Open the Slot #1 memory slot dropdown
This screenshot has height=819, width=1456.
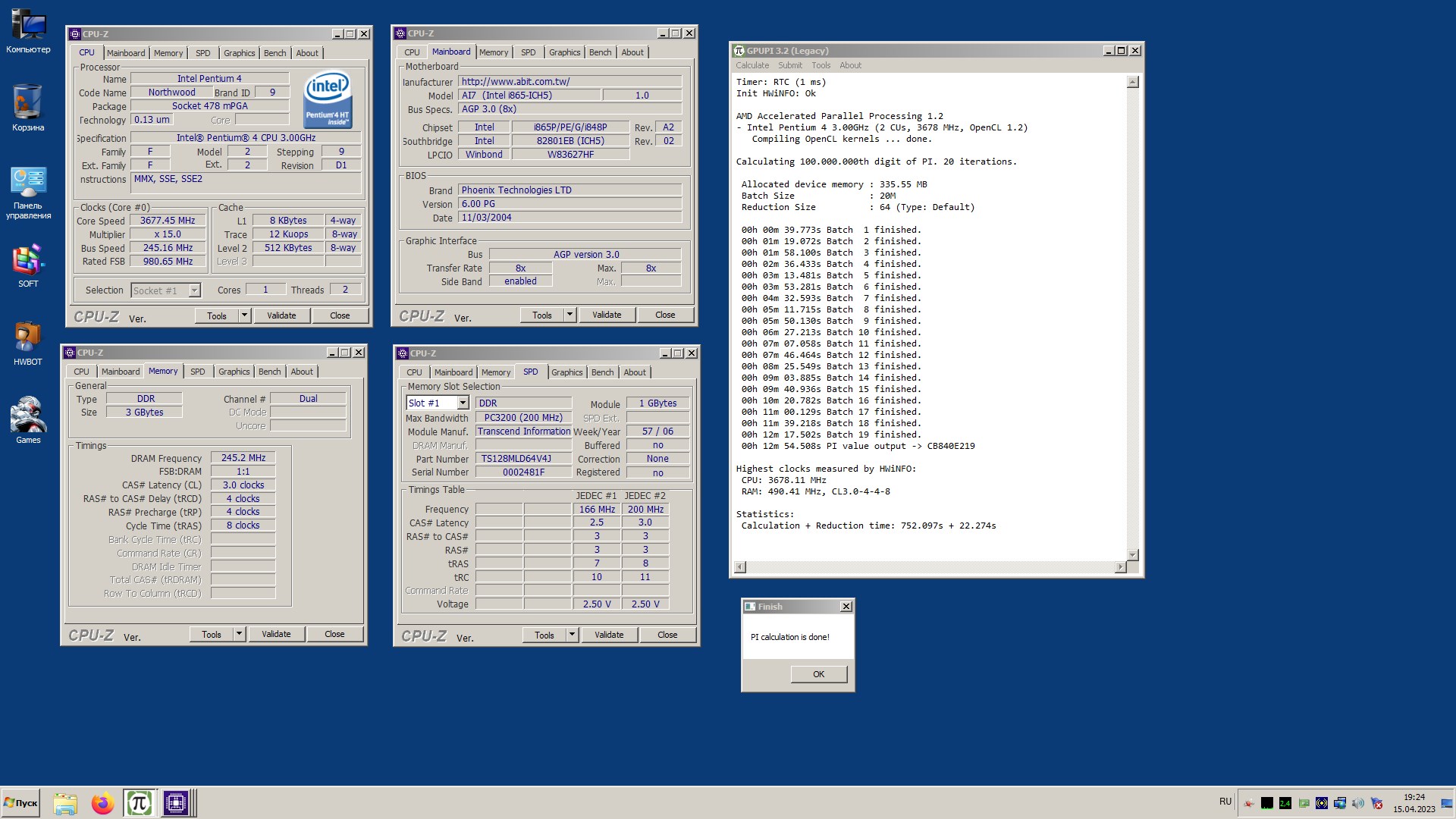coord(463,403)
